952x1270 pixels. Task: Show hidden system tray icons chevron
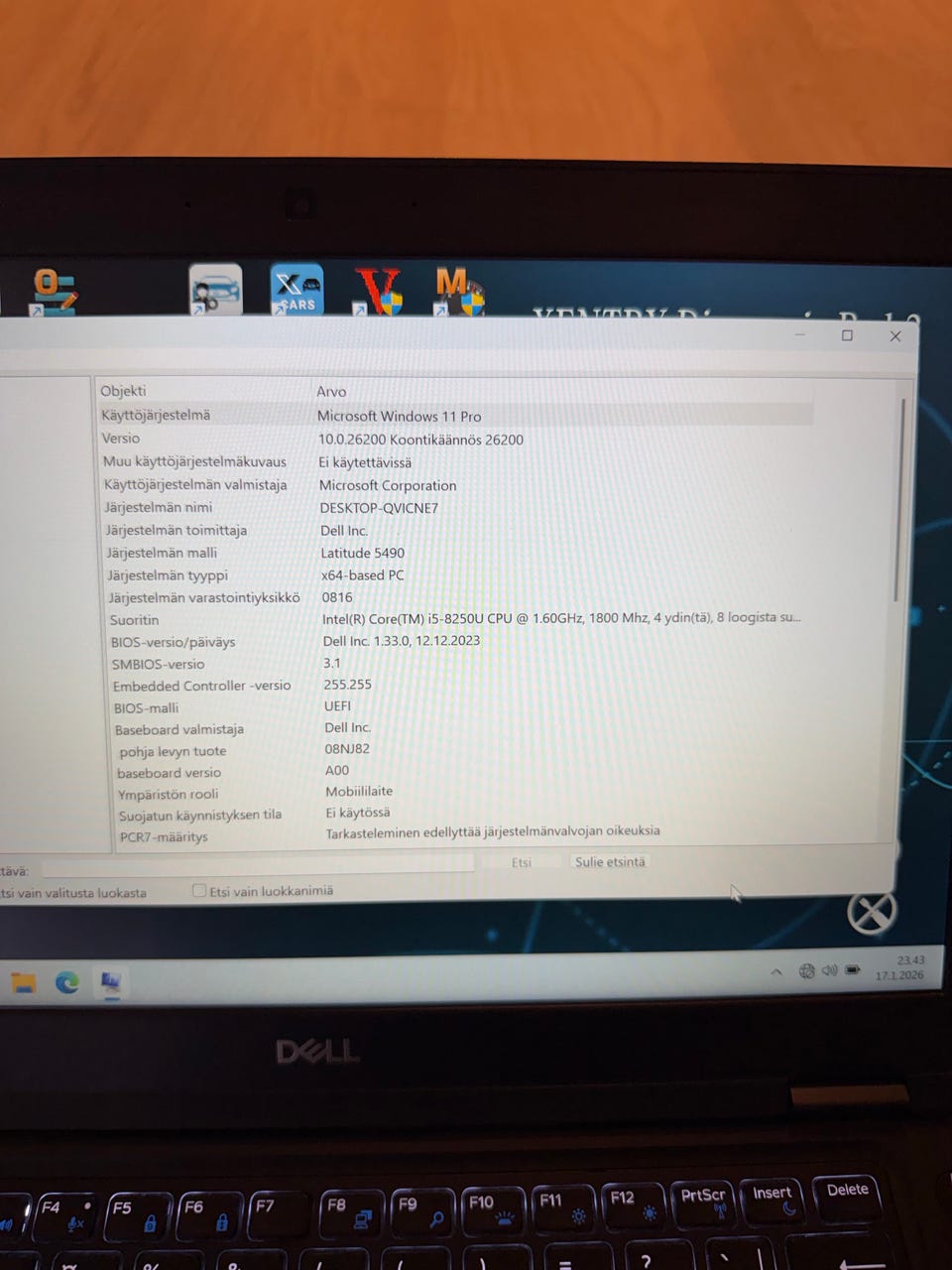[776, 971]
